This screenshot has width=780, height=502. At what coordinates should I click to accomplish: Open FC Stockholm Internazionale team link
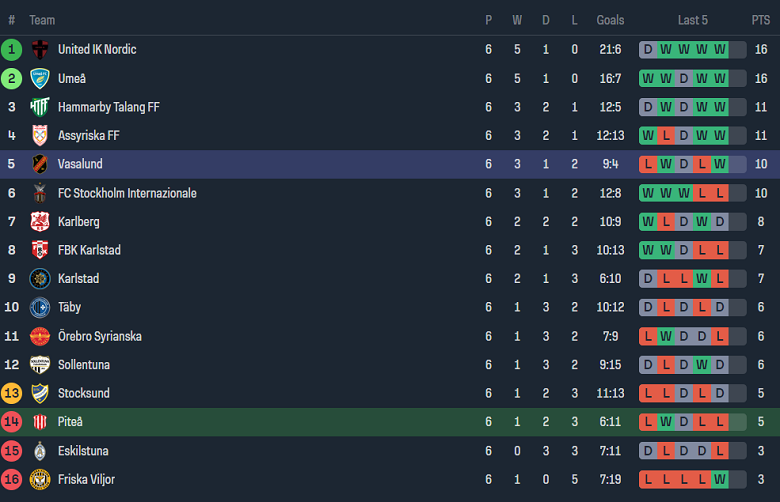[x=127, y=193]
